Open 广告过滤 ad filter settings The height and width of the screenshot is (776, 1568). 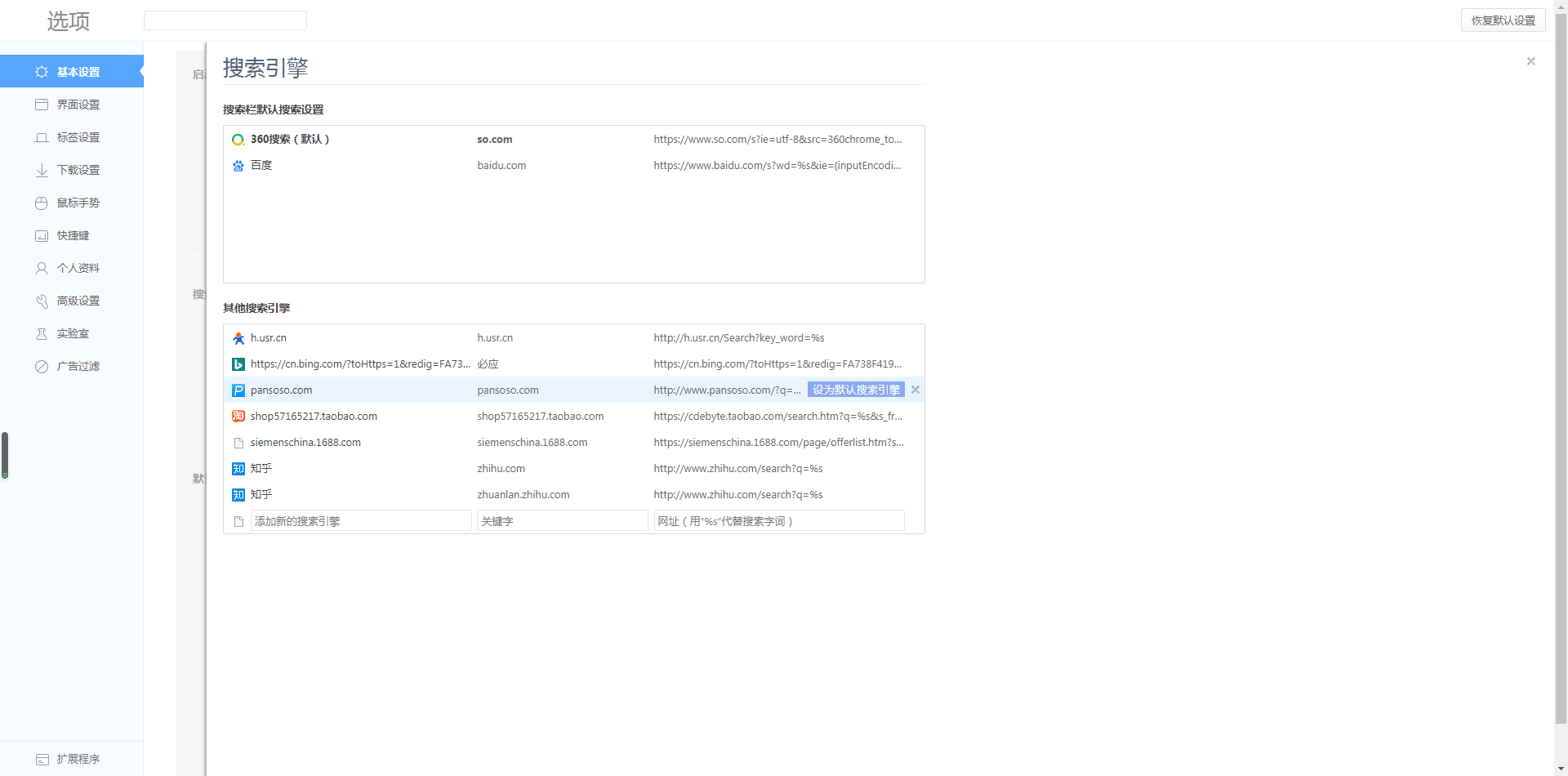tap(78, 366)
